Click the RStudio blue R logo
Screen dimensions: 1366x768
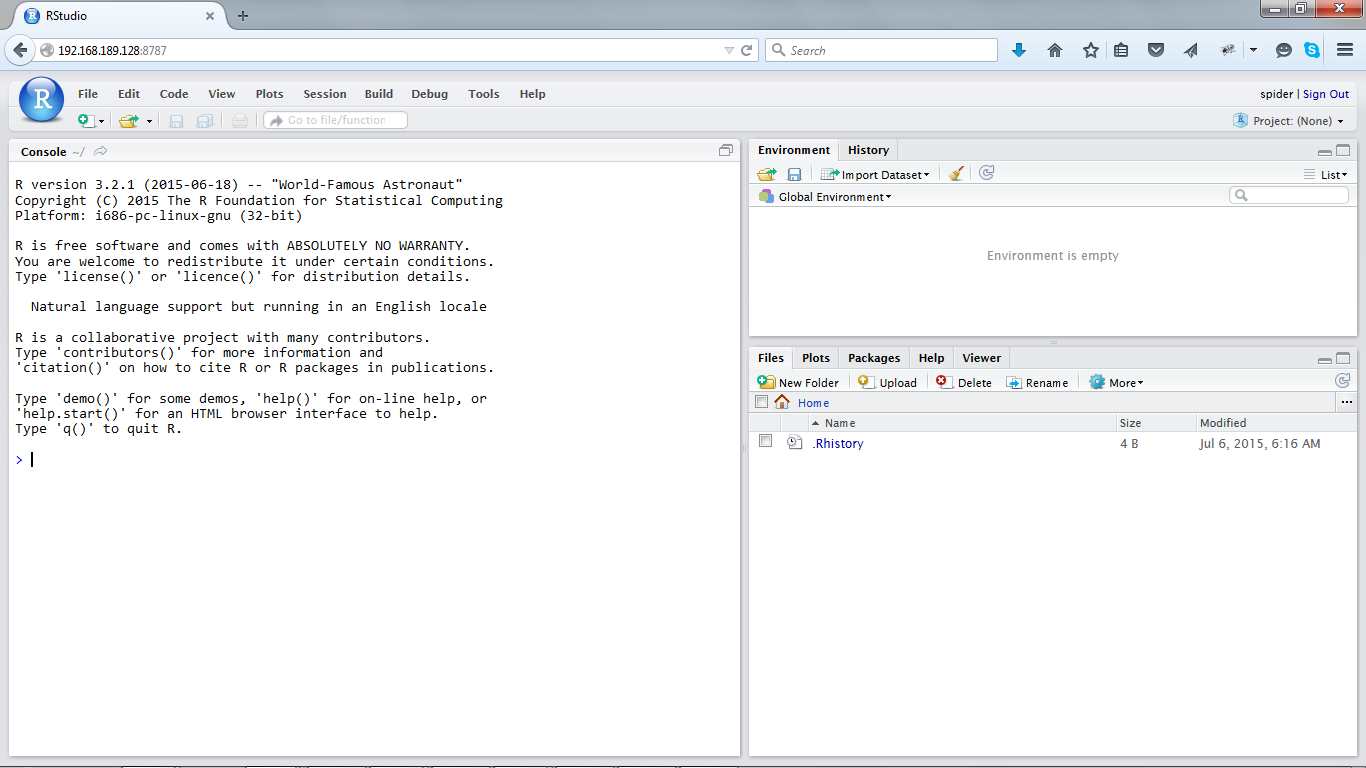coord(42,99)
